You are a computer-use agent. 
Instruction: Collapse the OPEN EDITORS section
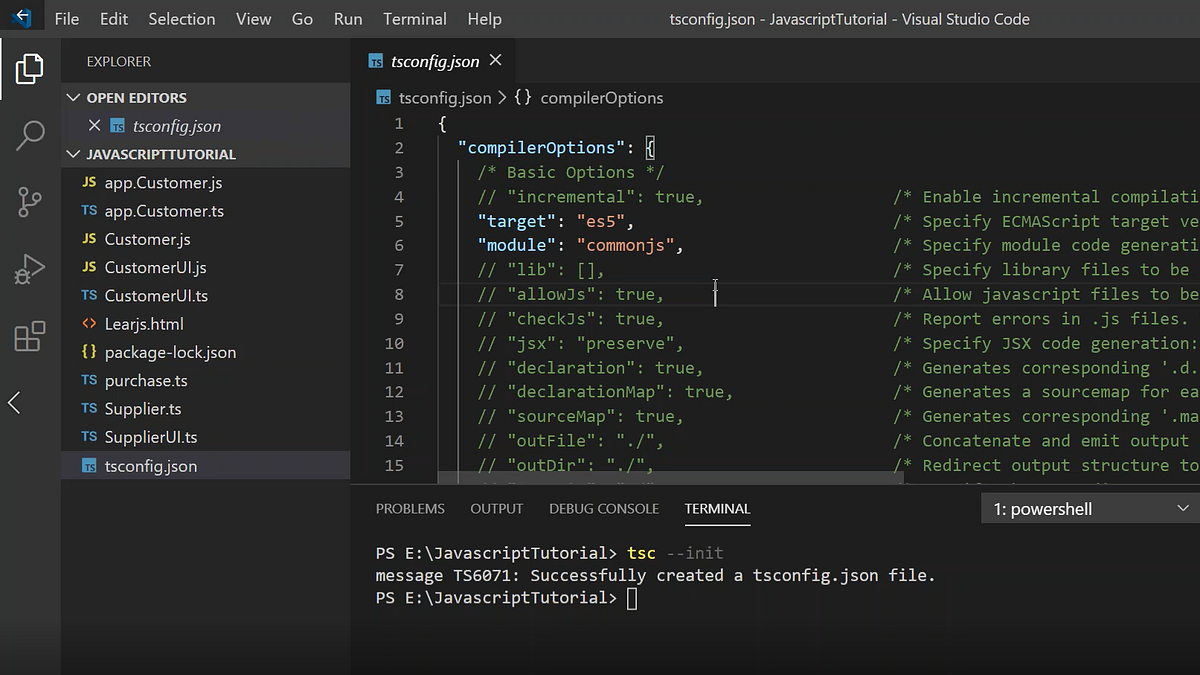coord(73,97)
